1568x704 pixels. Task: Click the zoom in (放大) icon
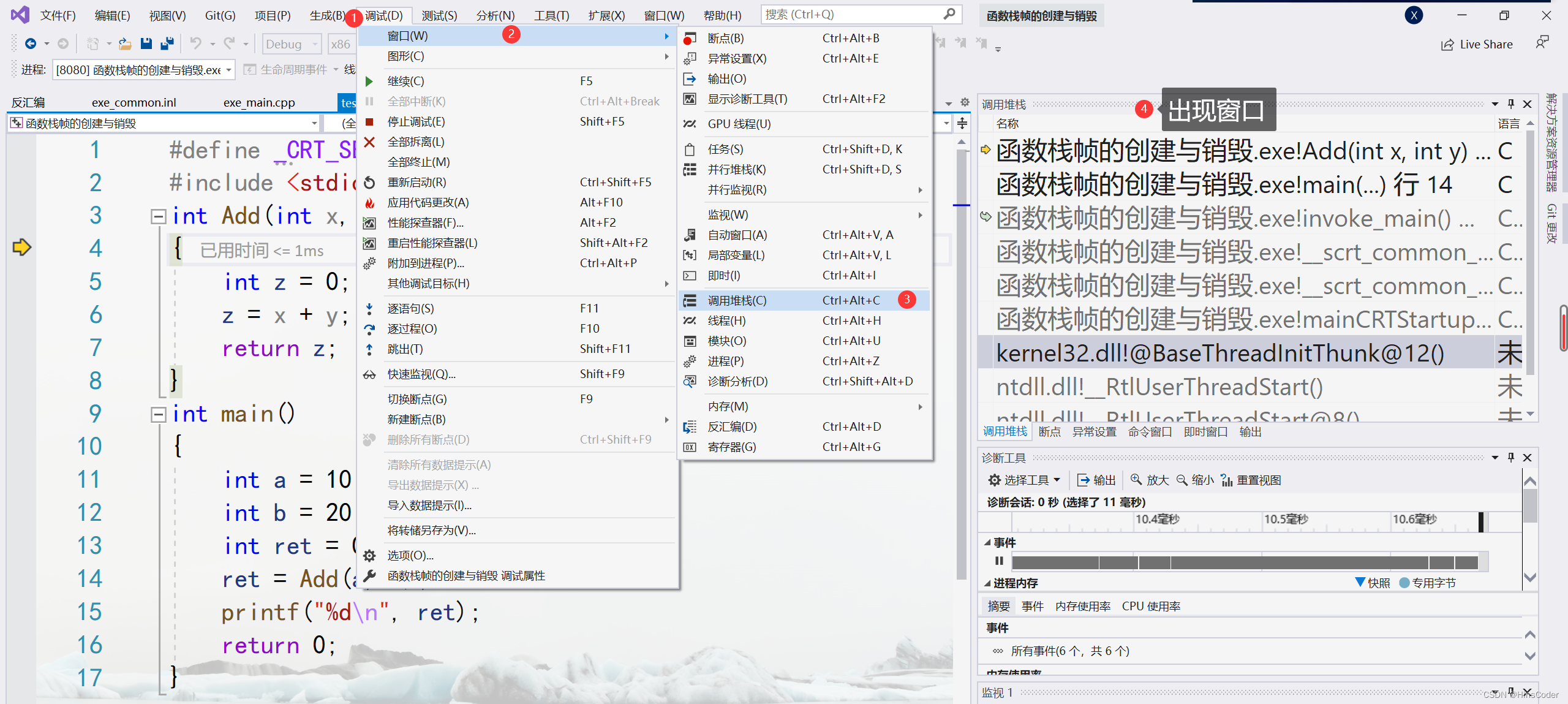1136,480
